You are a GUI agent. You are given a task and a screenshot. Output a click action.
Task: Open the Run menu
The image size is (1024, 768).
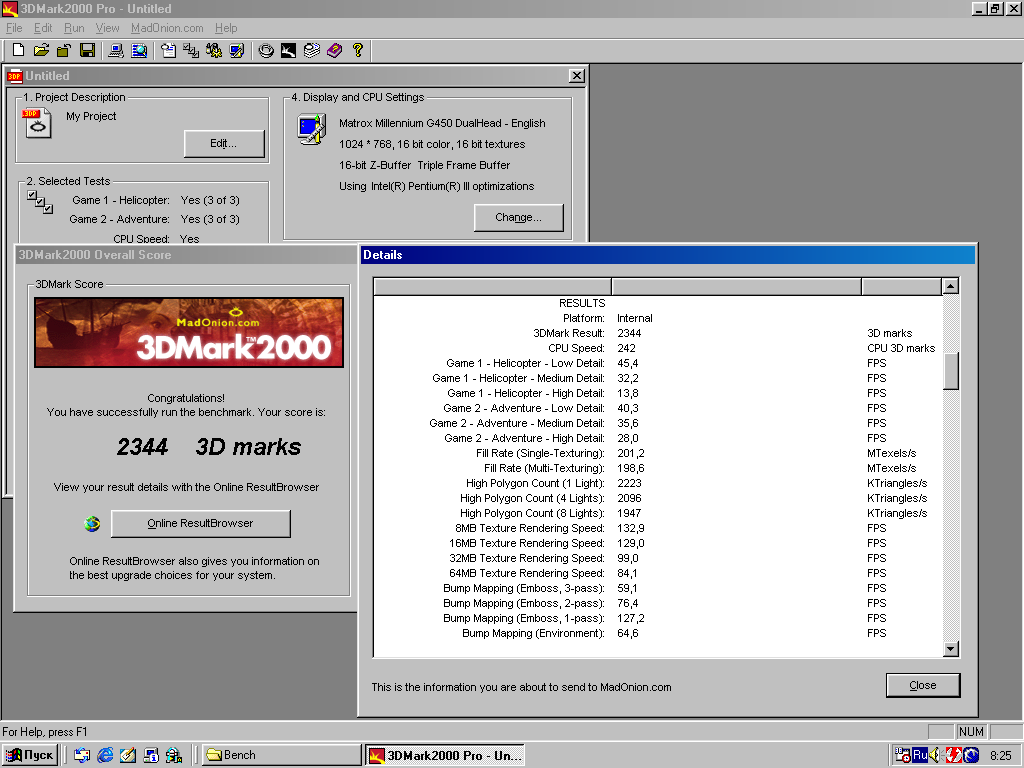point(74,28)
